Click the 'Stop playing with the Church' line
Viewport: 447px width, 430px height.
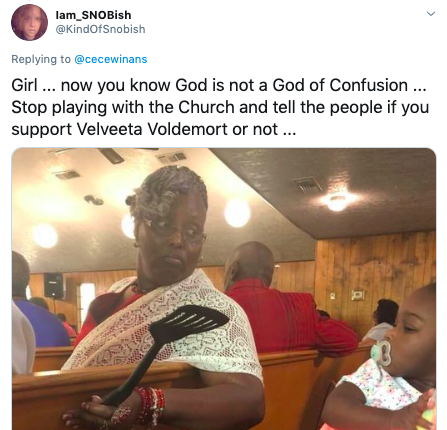coord(220,107)
